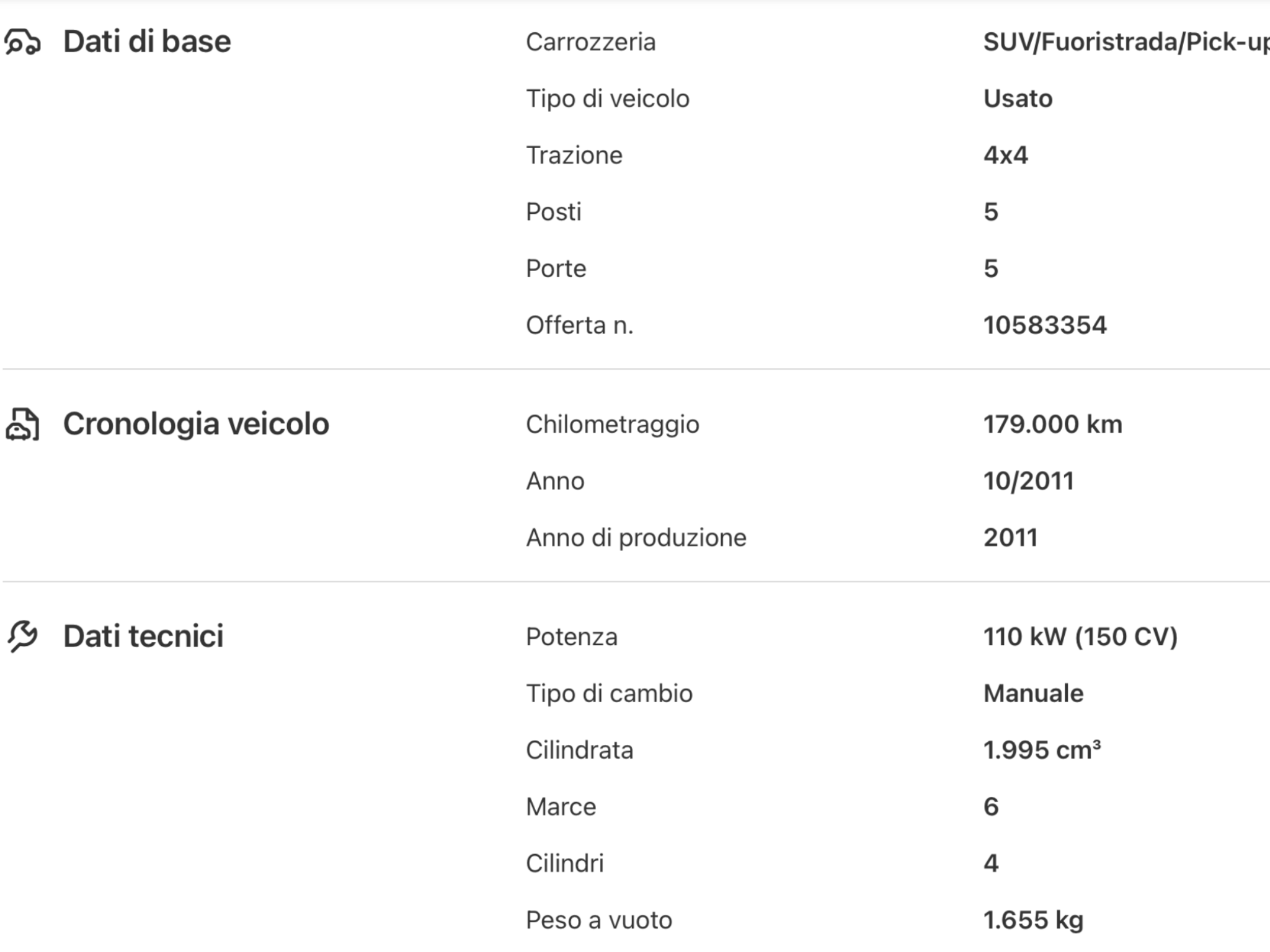Click the Anno di produzione label
1270x952 pixels.
point(636,538)
